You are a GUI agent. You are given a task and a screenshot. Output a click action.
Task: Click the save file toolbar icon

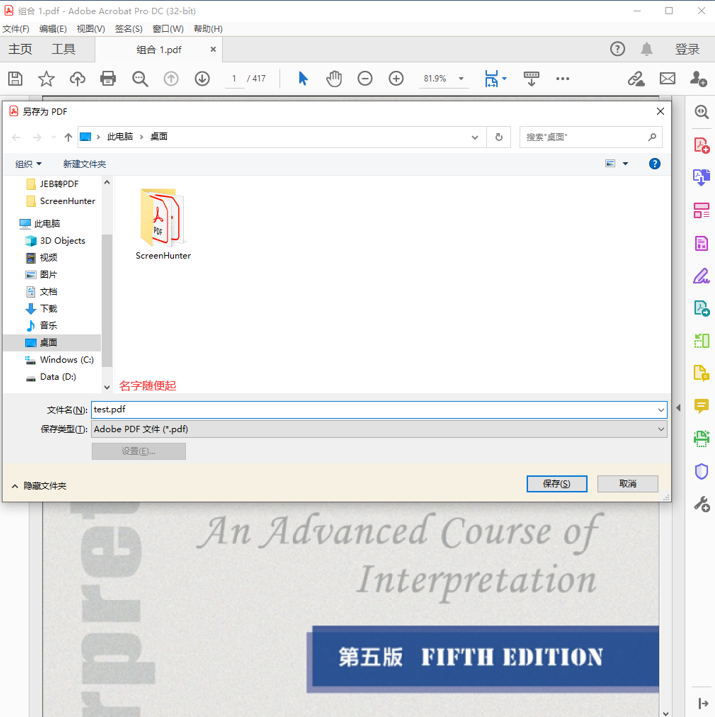click(x=15, y=79)
